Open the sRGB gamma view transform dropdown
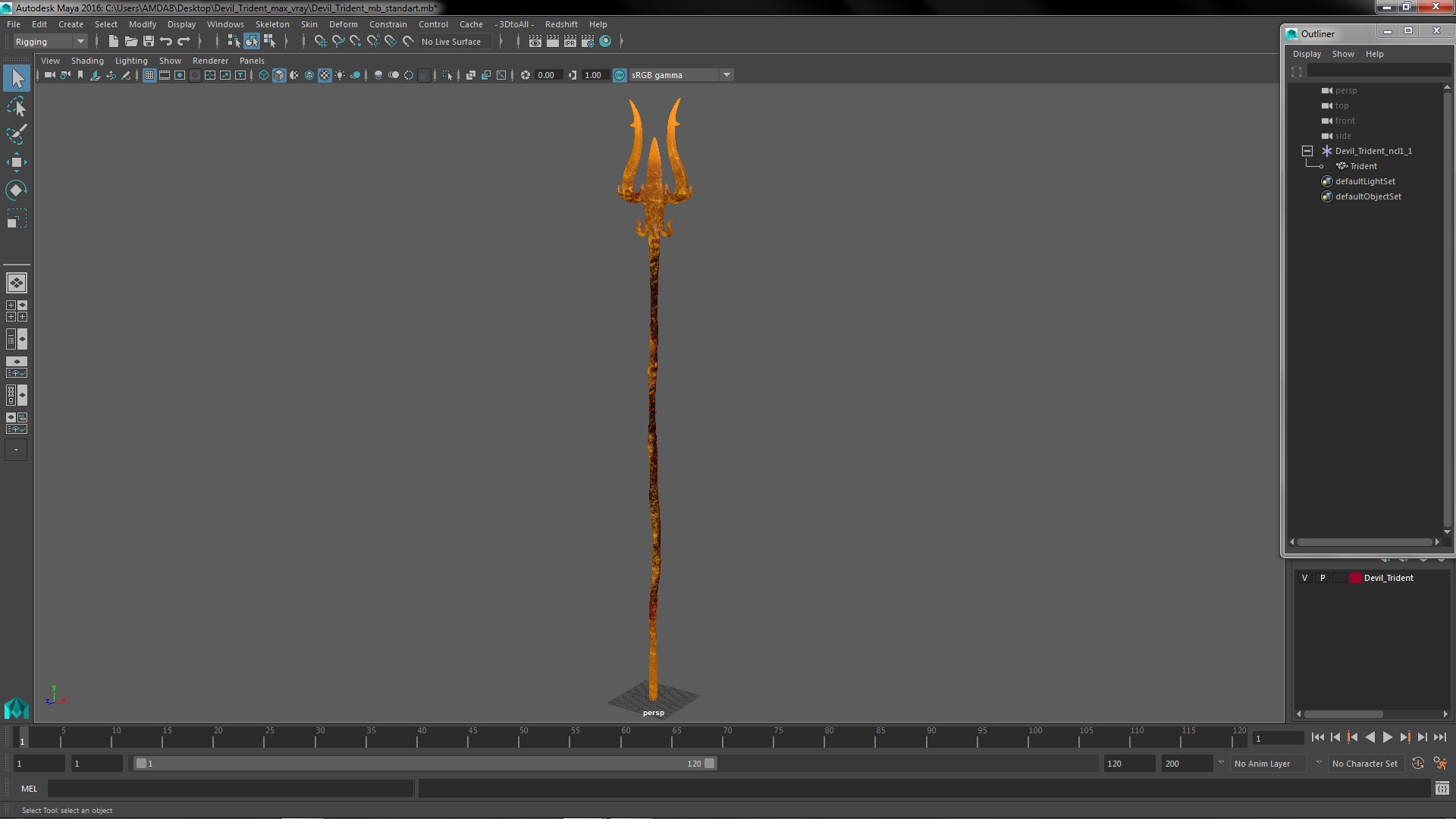The image size is (1456, 819). tap(726, 75)
